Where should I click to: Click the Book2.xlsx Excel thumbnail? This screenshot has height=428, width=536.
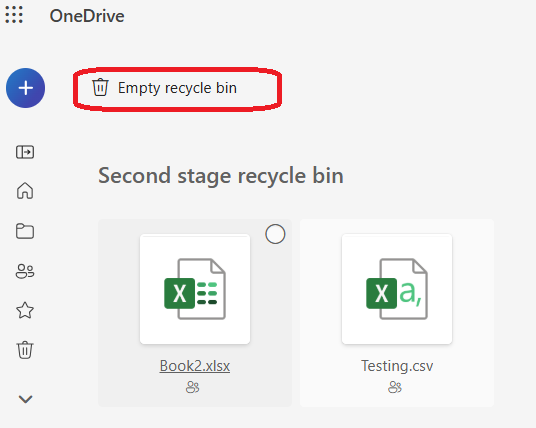[x=195, y=289]
